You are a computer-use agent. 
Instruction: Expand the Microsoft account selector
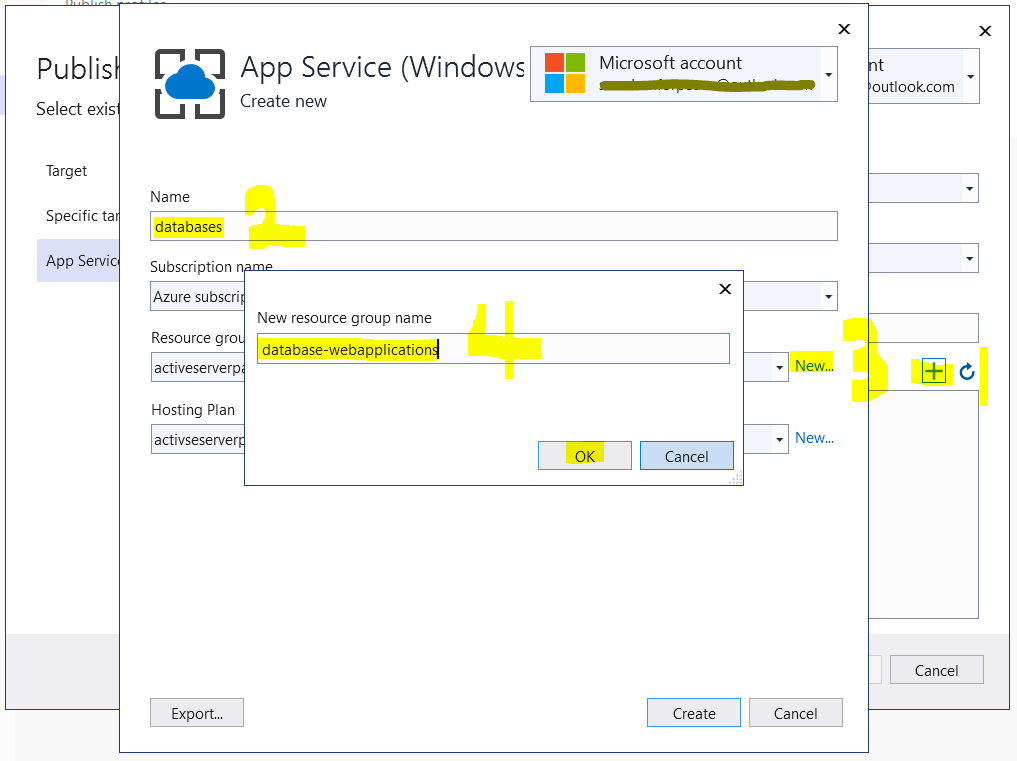point(828,75)
